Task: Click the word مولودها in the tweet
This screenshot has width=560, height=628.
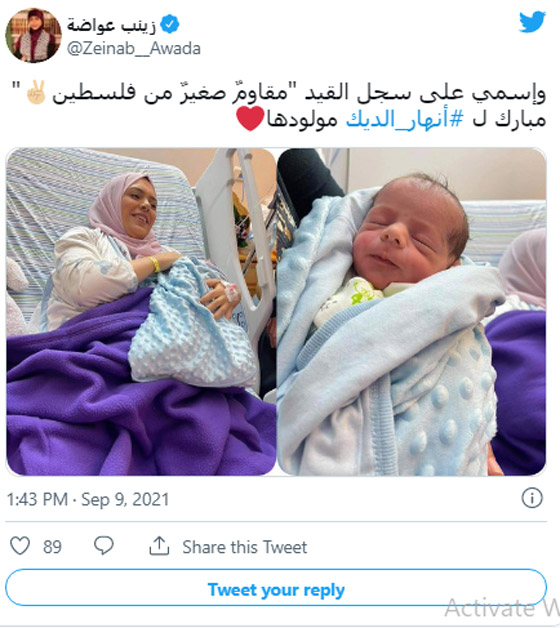Action: click(x=302, y=119)
